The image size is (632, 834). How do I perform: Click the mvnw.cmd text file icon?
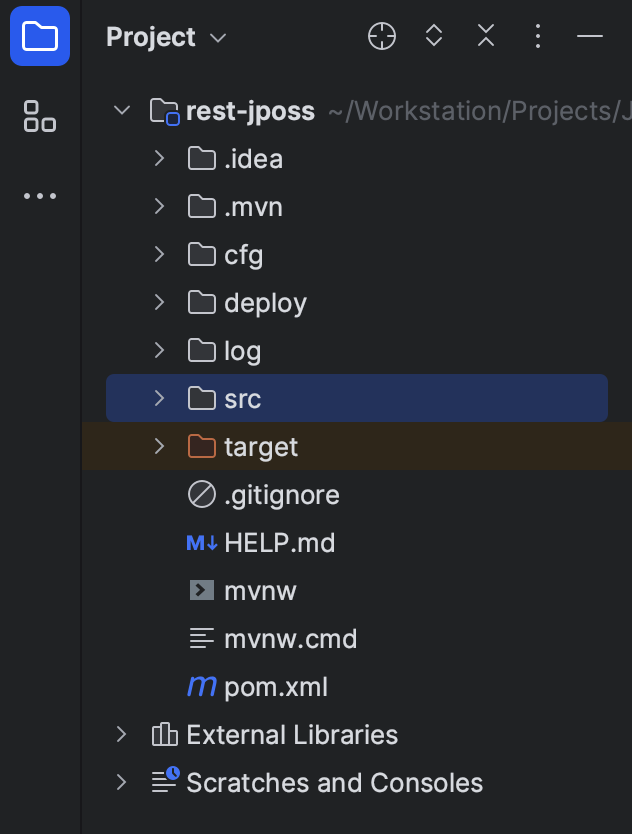point(202,638)
